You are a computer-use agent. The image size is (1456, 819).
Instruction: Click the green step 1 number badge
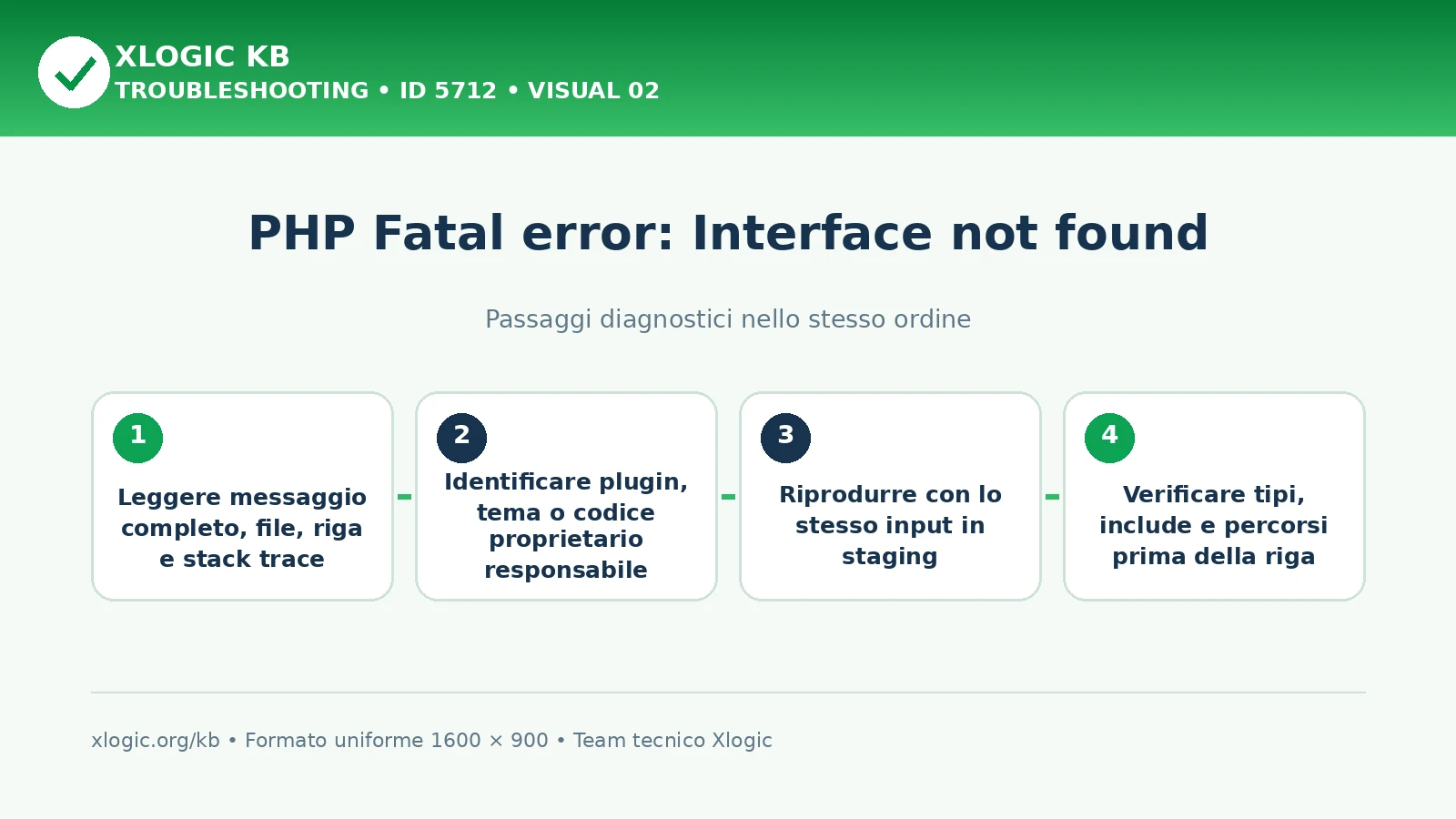click(x=137, y=438)
